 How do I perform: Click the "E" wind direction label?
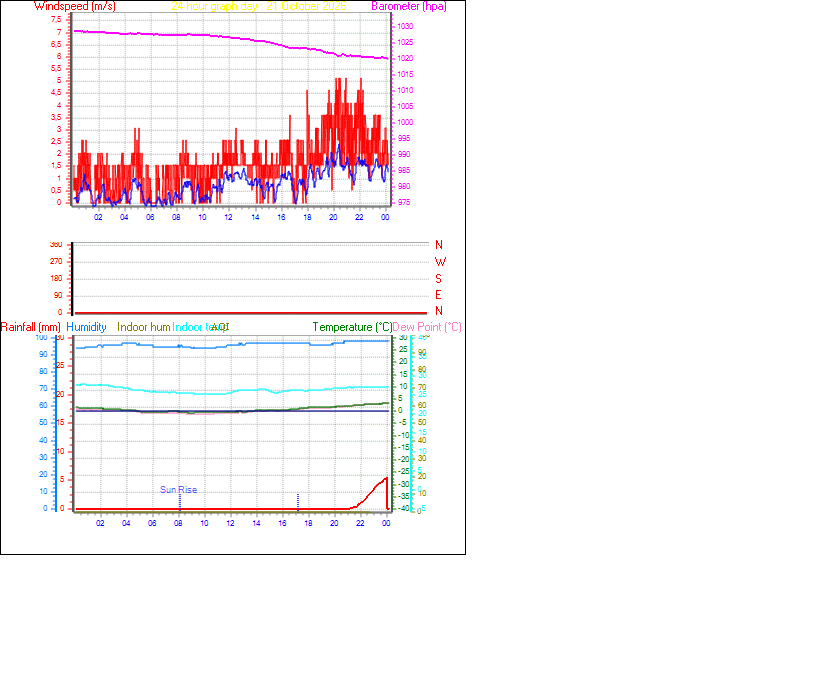pos(438,295)
